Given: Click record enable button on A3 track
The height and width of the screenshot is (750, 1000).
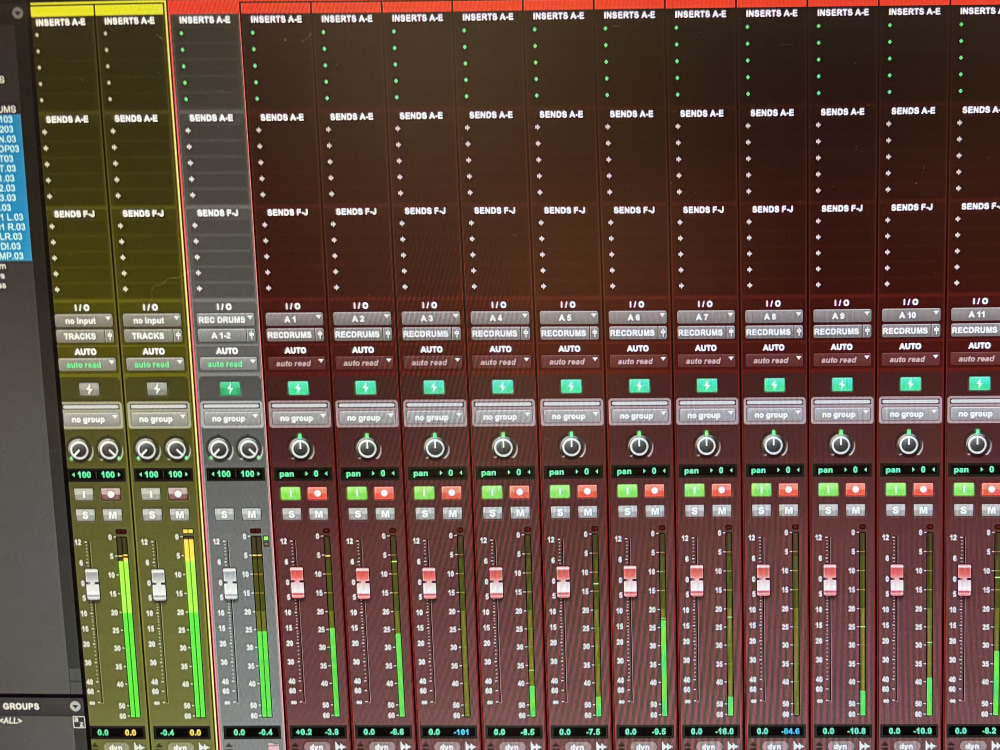Looking at the screenshot, I should (451, 492).
